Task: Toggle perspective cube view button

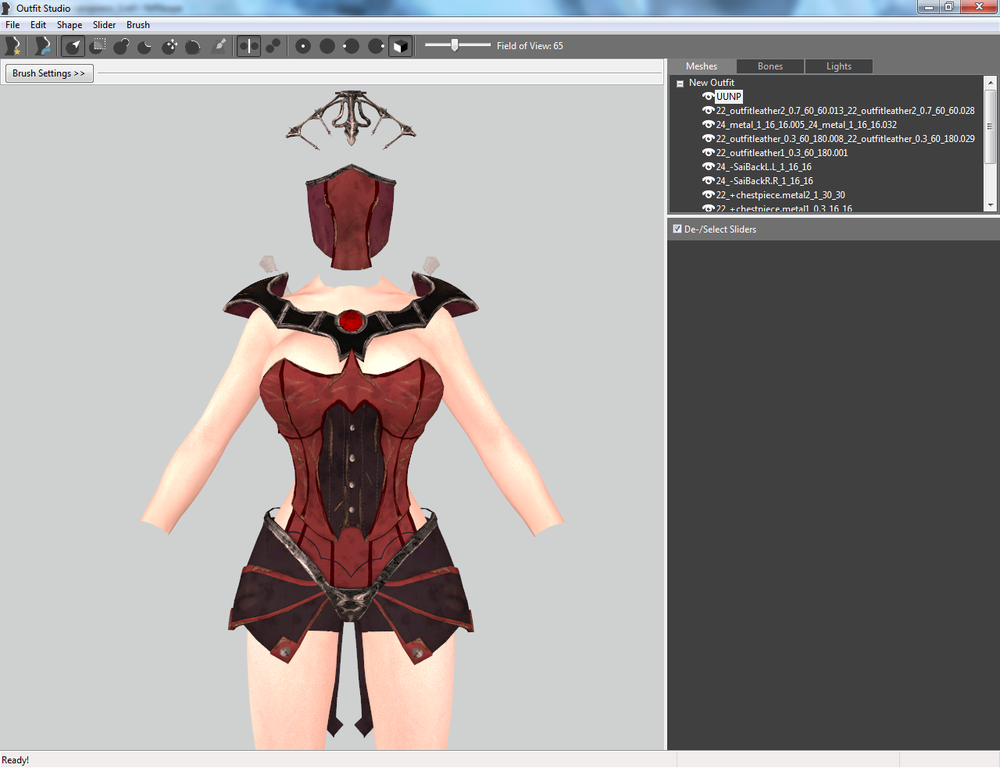Action: point(400,46)
